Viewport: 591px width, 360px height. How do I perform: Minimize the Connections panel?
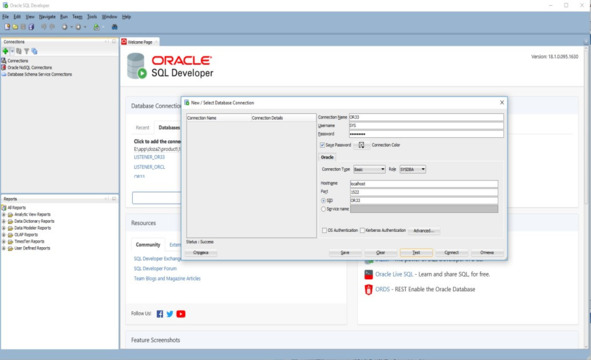pyautogui.click(x=107, y=41)
